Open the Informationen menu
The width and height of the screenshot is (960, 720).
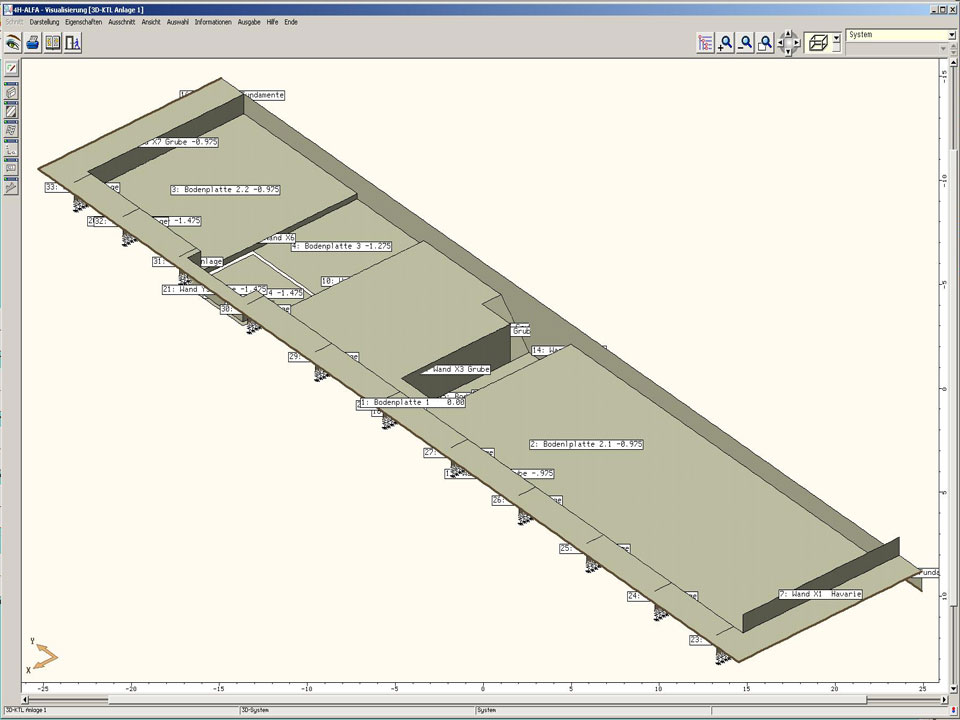(x=213, y=21)
